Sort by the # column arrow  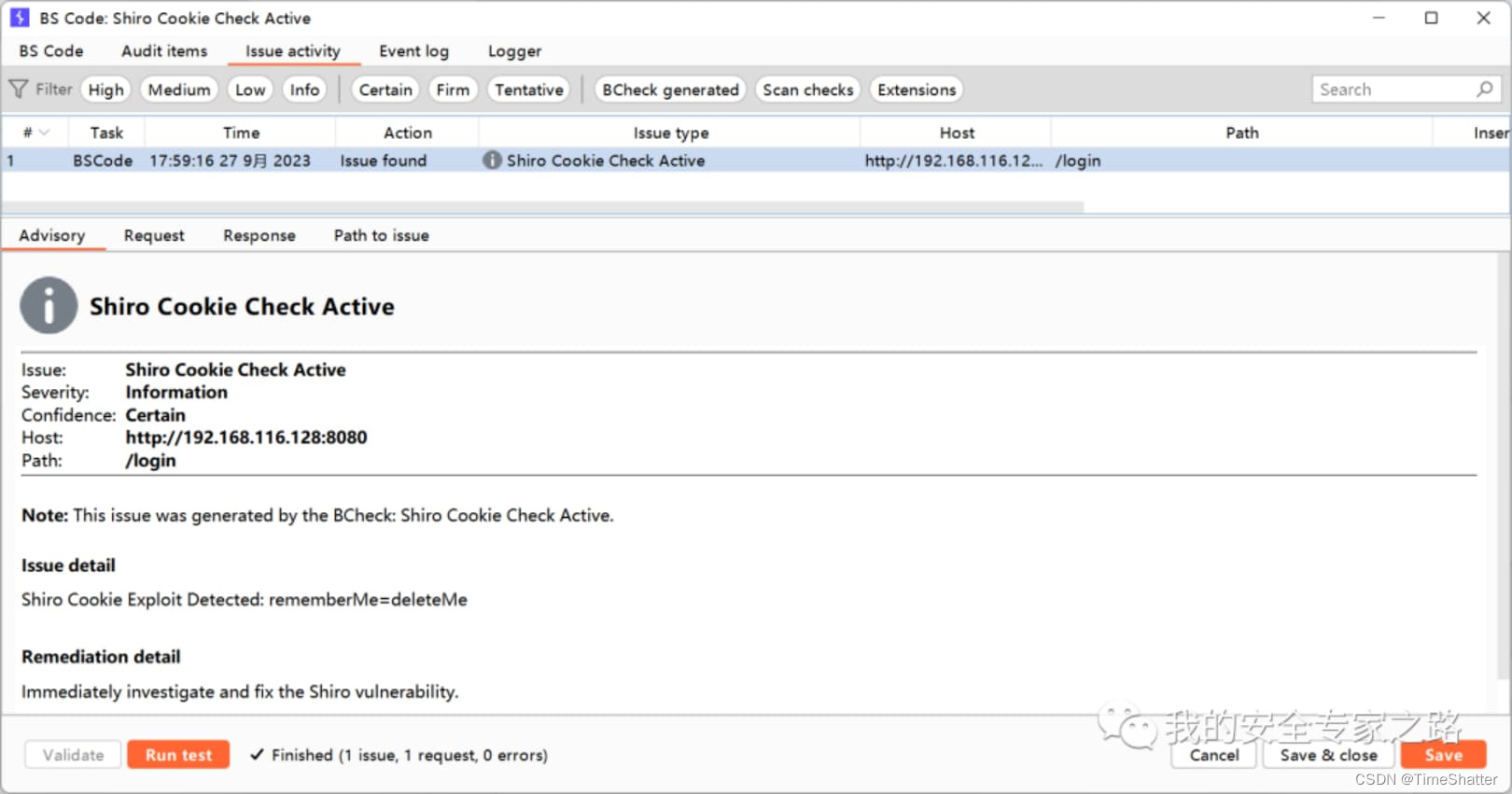click(x=43, y=132)
